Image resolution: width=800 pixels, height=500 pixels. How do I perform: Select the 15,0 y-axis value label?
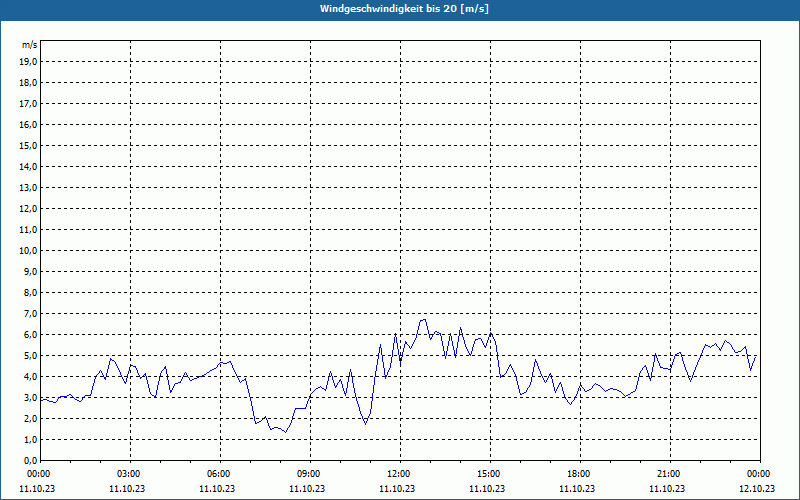click(x=28, y=145)
